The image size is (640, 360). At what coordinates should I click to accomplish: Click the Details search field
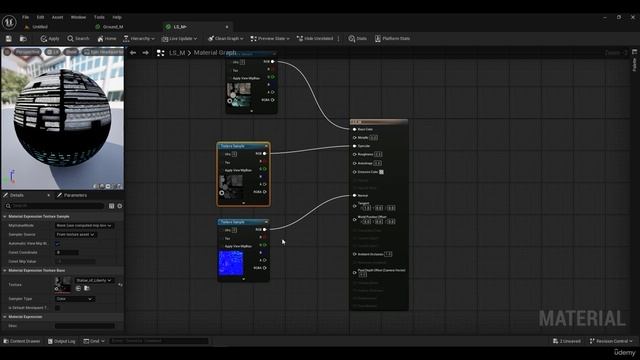coord(55,206)
